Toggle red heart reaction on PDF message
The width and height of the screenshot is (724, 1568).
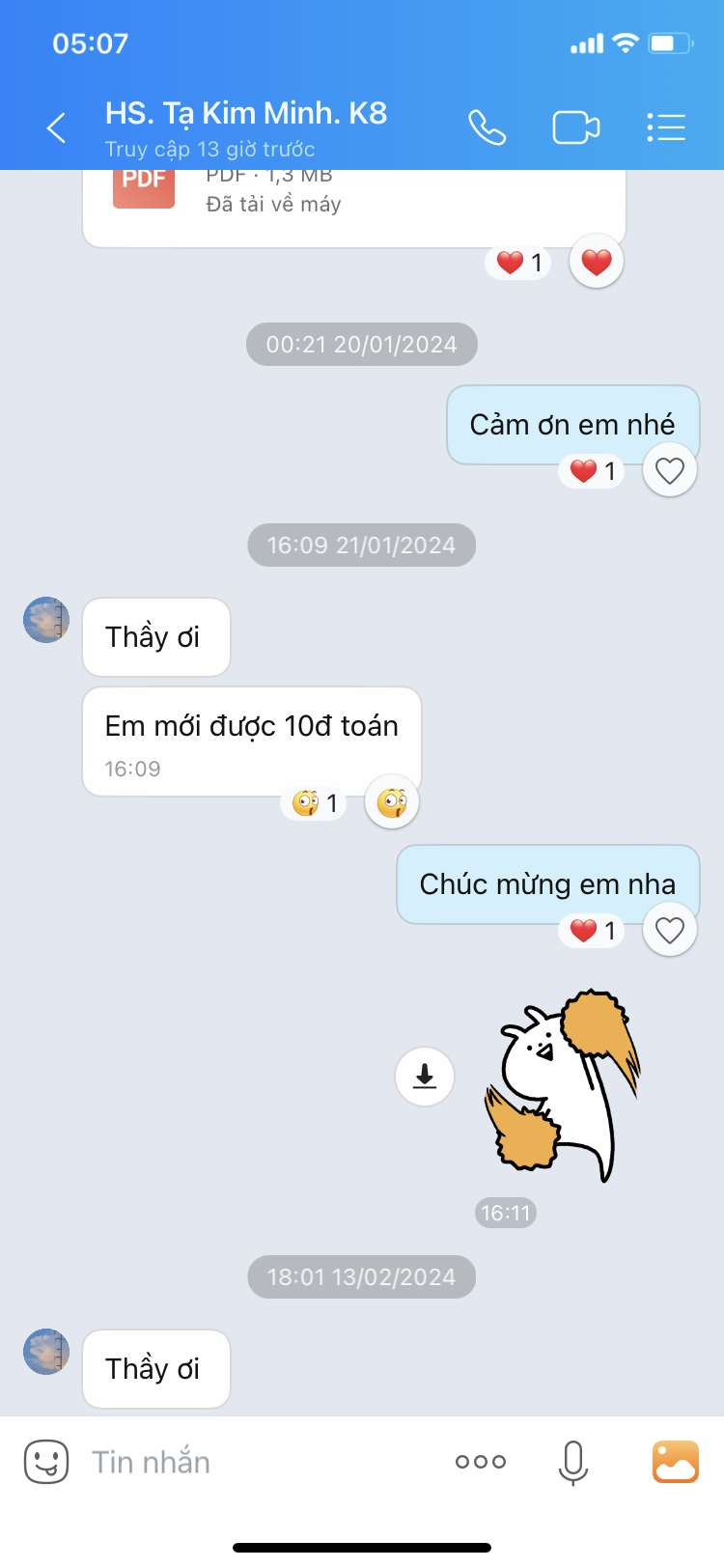coord(597,262)
